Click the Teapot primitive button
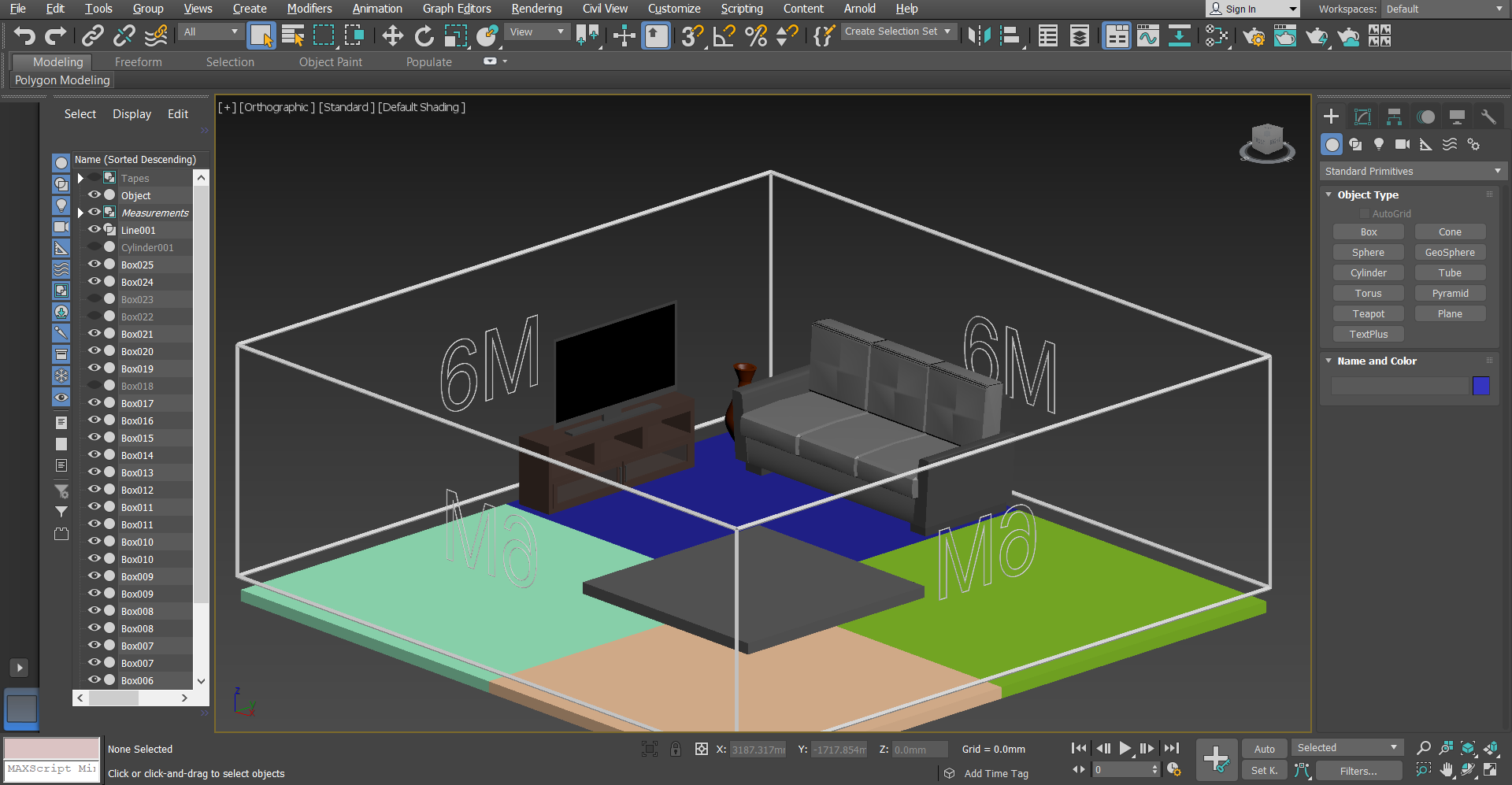1512x785 pixels. pos(1368,313)
